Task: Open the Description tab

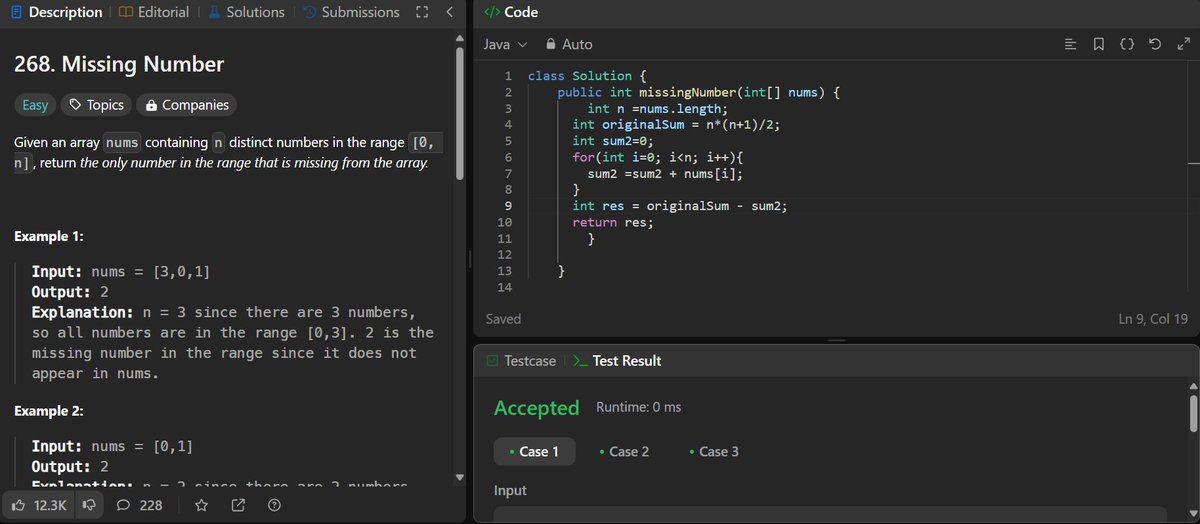Action: (x=56, y=12)
